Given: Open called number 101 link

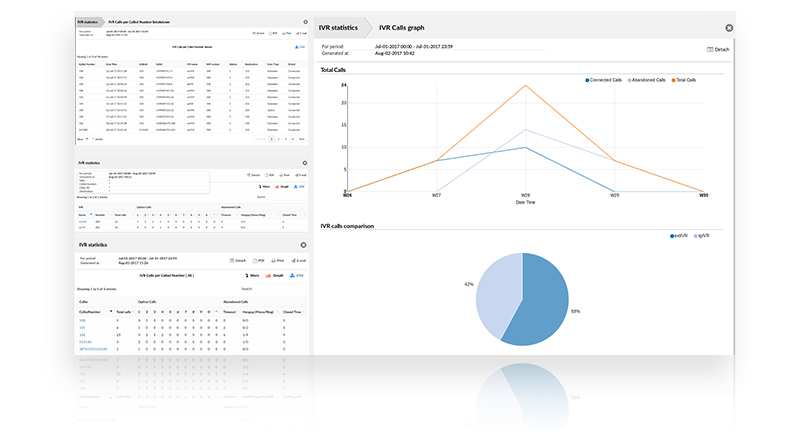Looking at the screenshot, I should pos(83,327).
